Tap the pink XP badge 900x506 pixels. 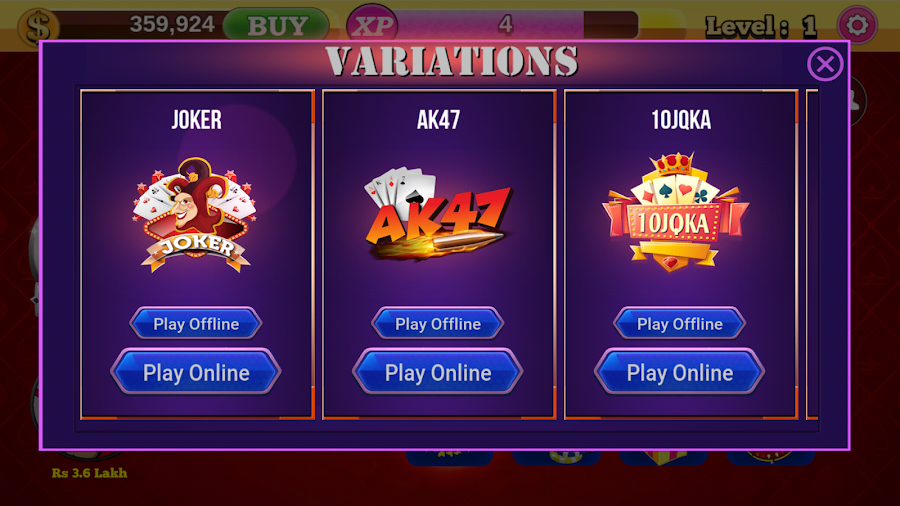click(x=373, y=25)
